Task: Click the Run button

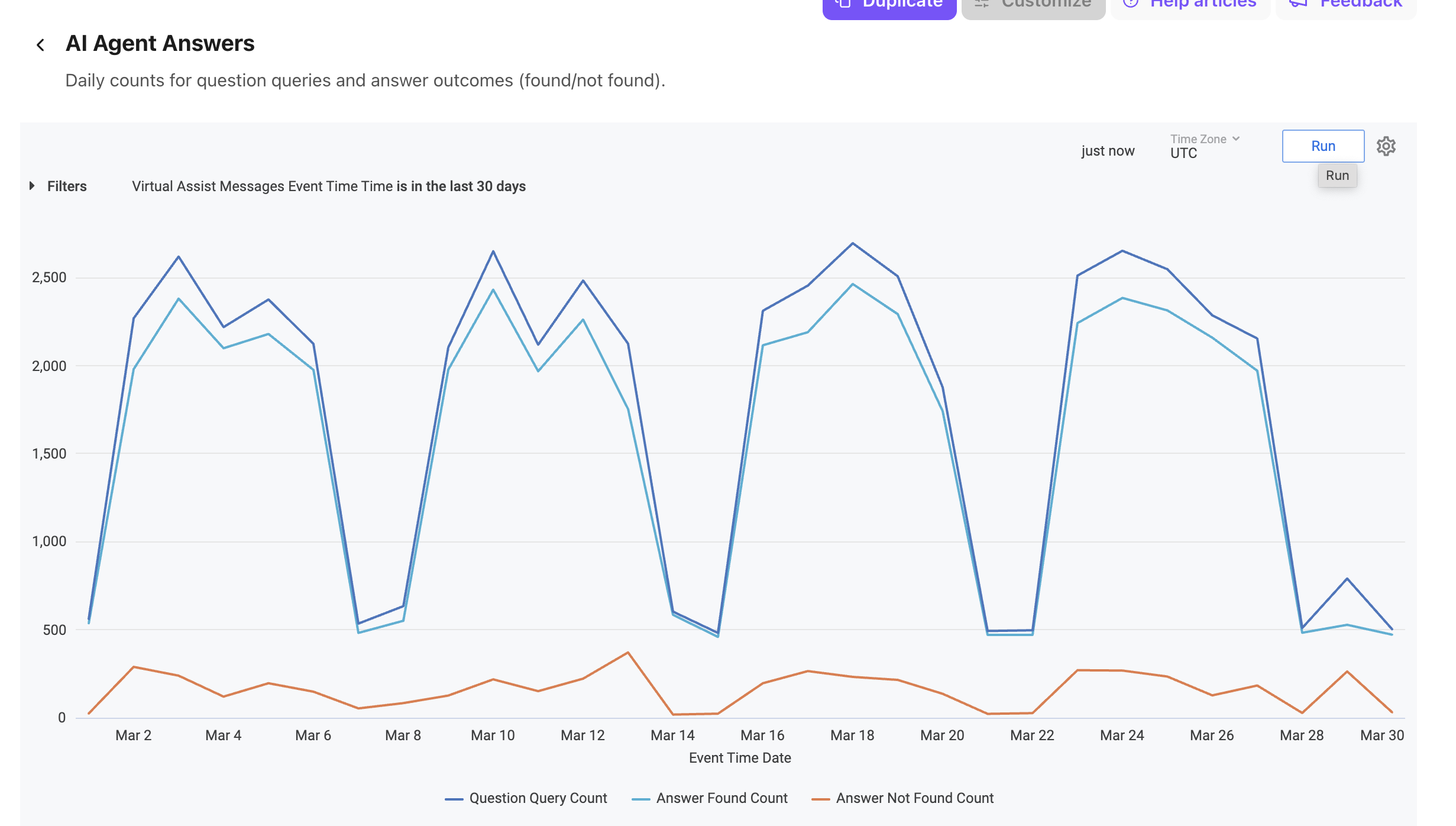Action: pyautogui.click(x=1323, y=146)
